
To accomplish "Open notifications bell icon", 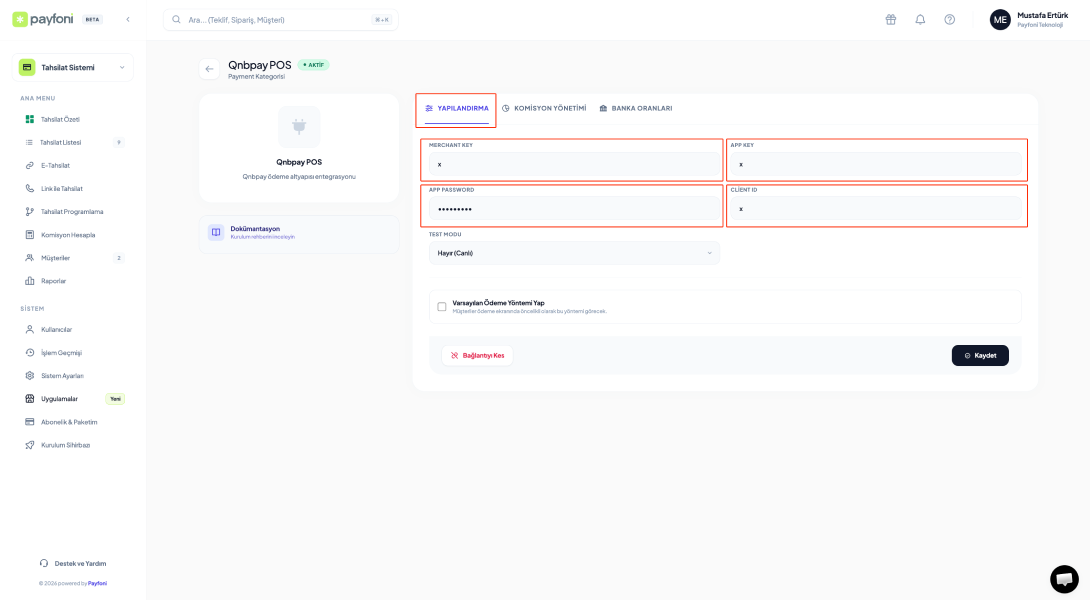I will click(x=920, y=20).
